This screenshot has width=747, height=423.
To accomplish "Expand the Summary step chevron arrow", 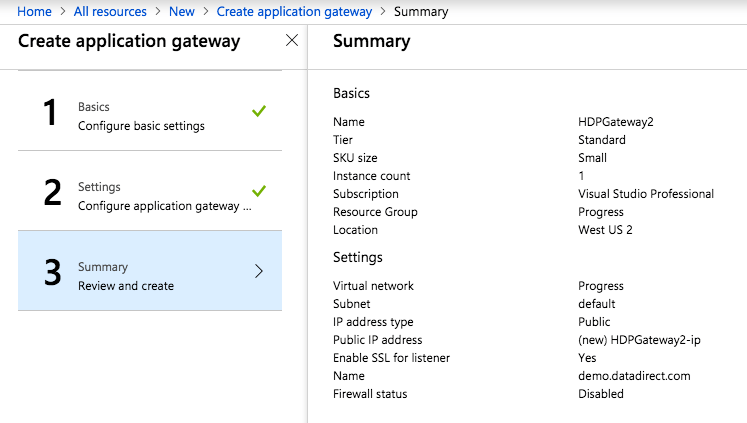I will click(x=259, y=271).
